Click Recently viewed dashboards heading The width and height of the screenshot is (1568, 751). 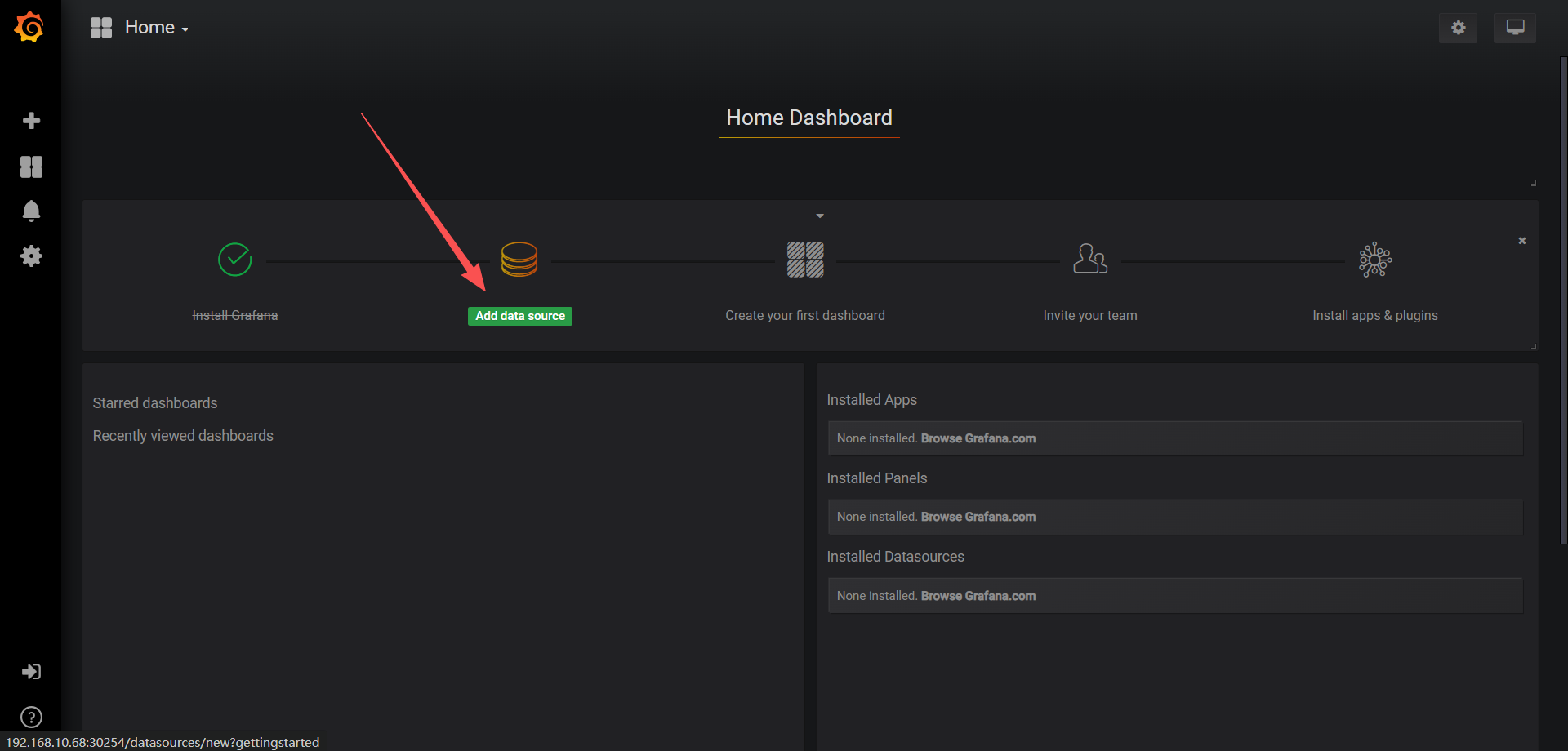coord(183,436)
